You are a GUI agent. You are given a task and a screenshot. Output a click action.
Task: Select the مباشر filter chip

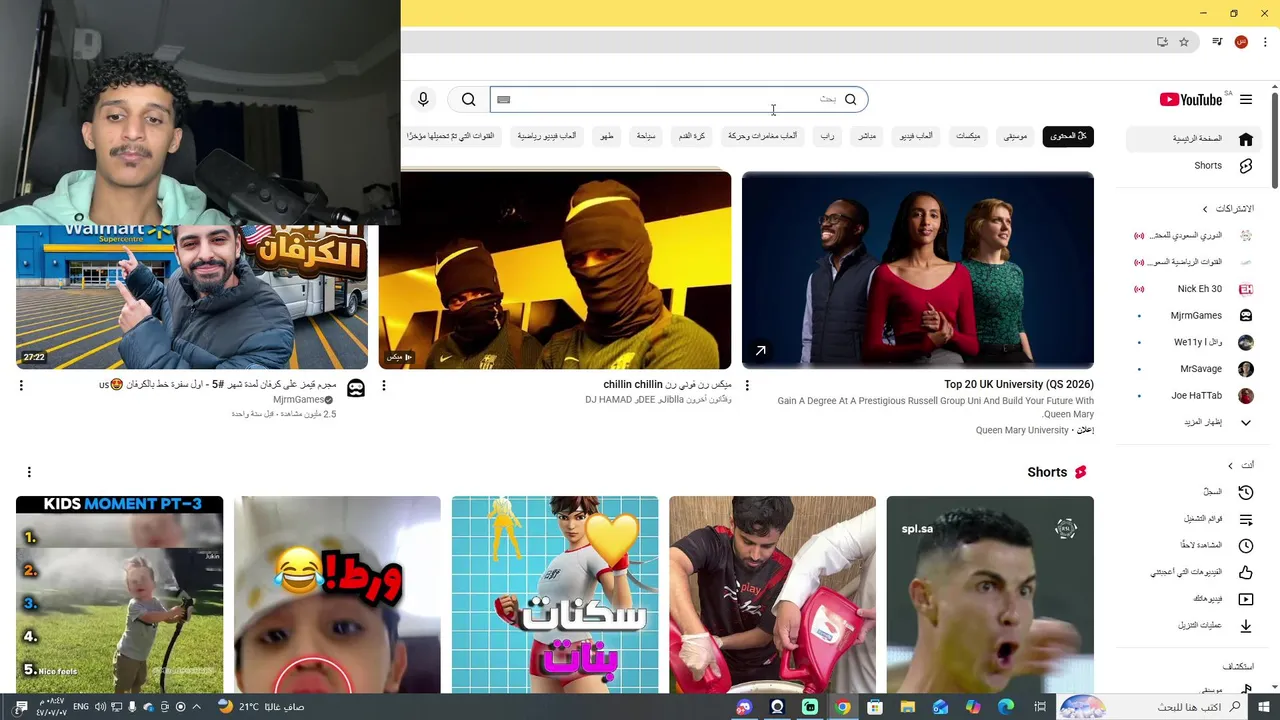click(867, 136)
